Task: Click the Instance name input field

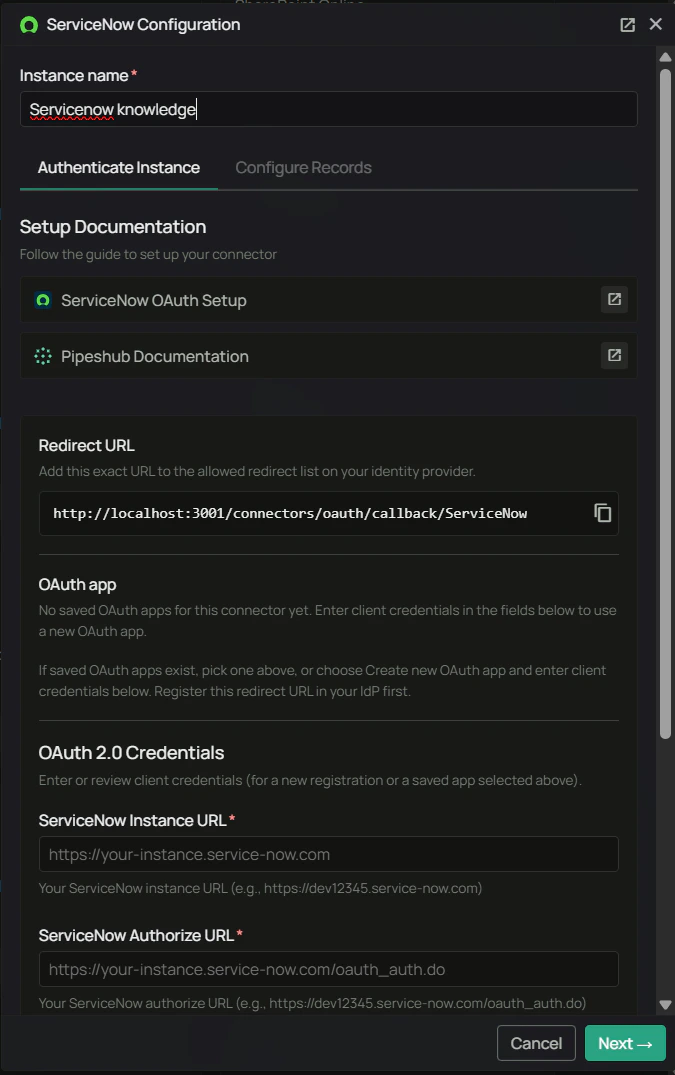Action: pos(329,109)
